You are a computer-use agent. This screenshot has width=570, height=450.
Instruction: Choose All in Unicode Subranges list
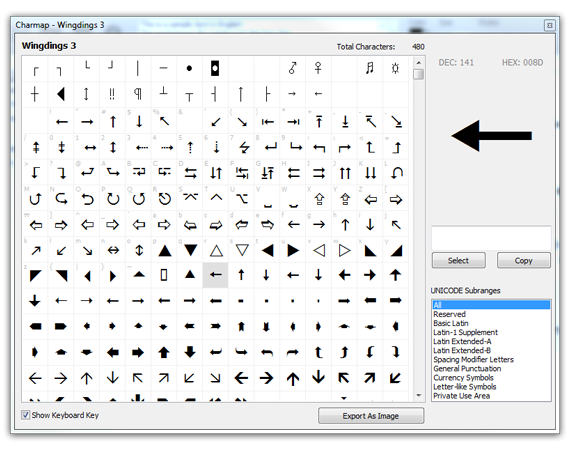click(491, 305)
